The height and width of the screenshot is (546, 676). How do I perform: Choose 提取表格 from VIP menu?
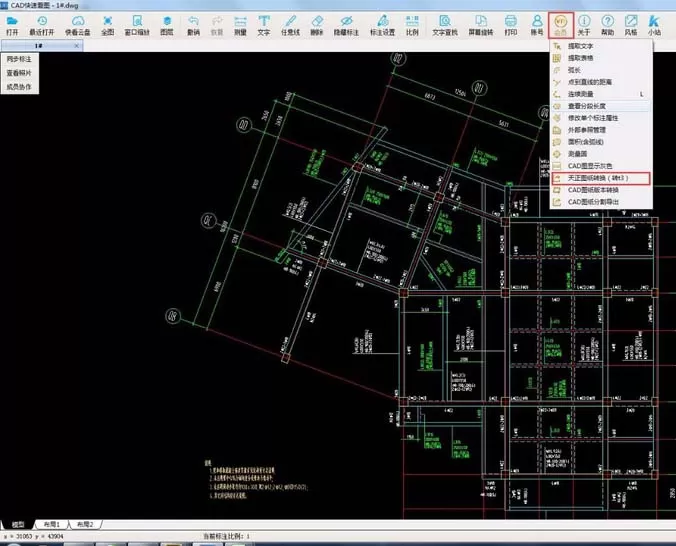point(601,58)
